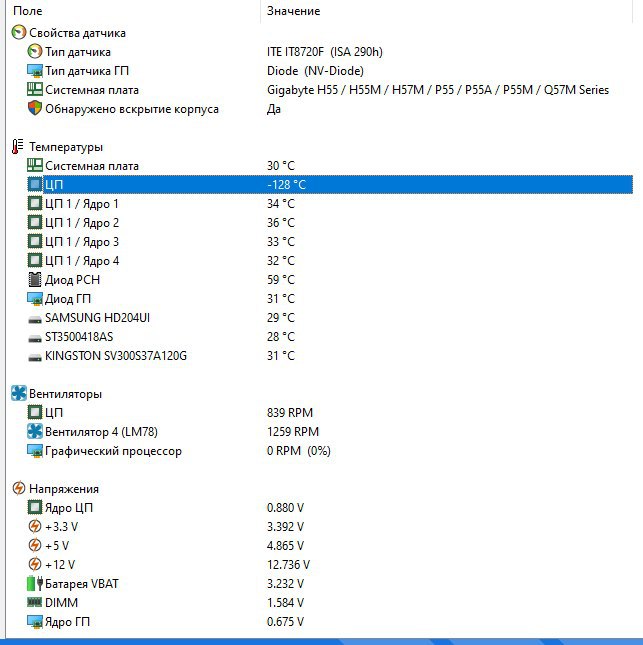Select the Температуры group label
The height and width of the screenshot is (645, 643).
pyautogui.click(x=66, y=147)
